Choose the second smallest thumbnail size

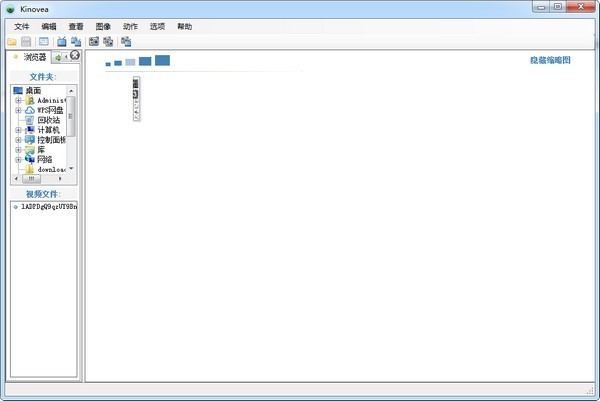pyautogui.click(x=118, y=63)
